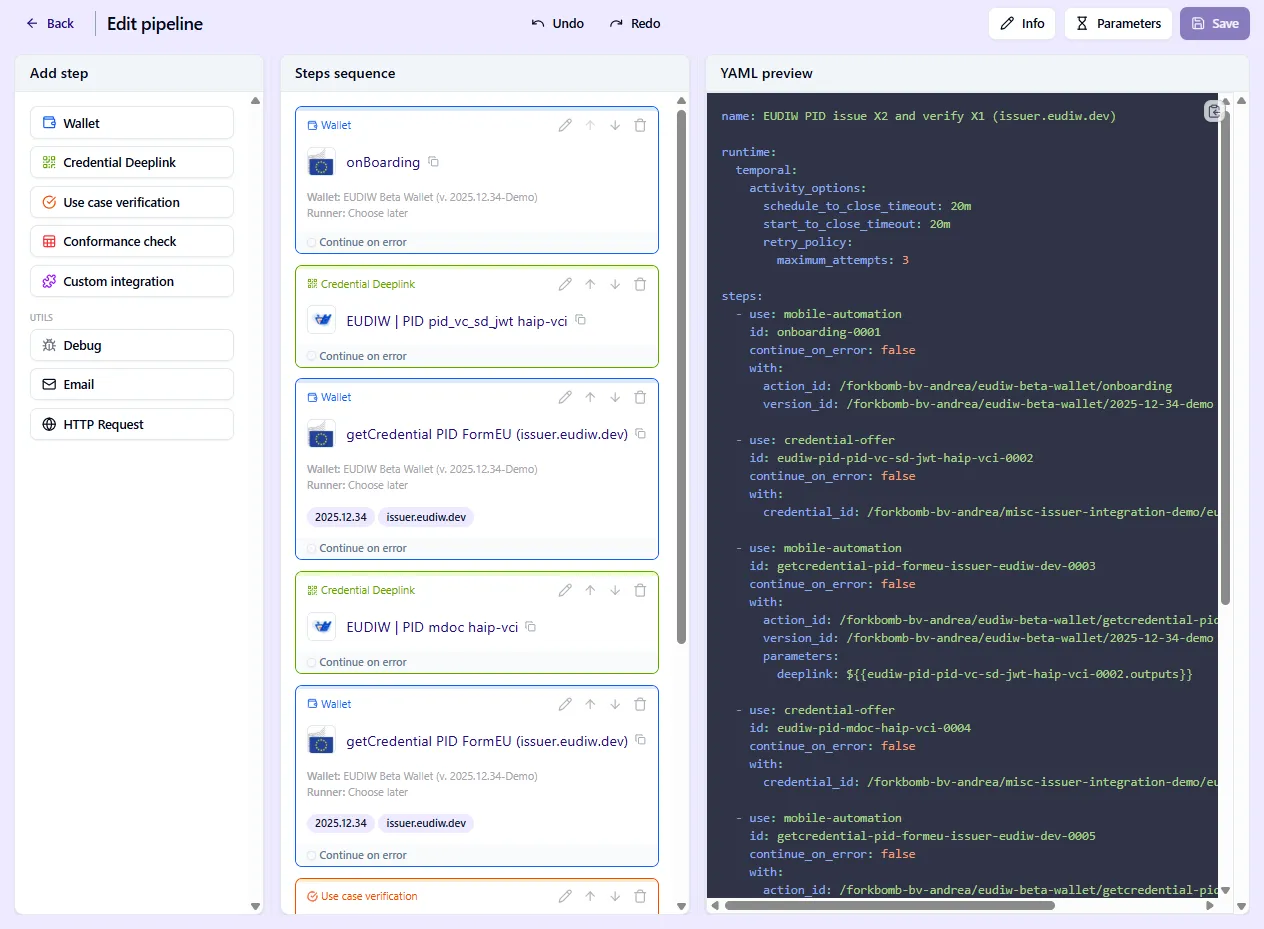Edit the Use case verification step card
The height and width of the screenshot is (929, 1264).
coord(565,896)
